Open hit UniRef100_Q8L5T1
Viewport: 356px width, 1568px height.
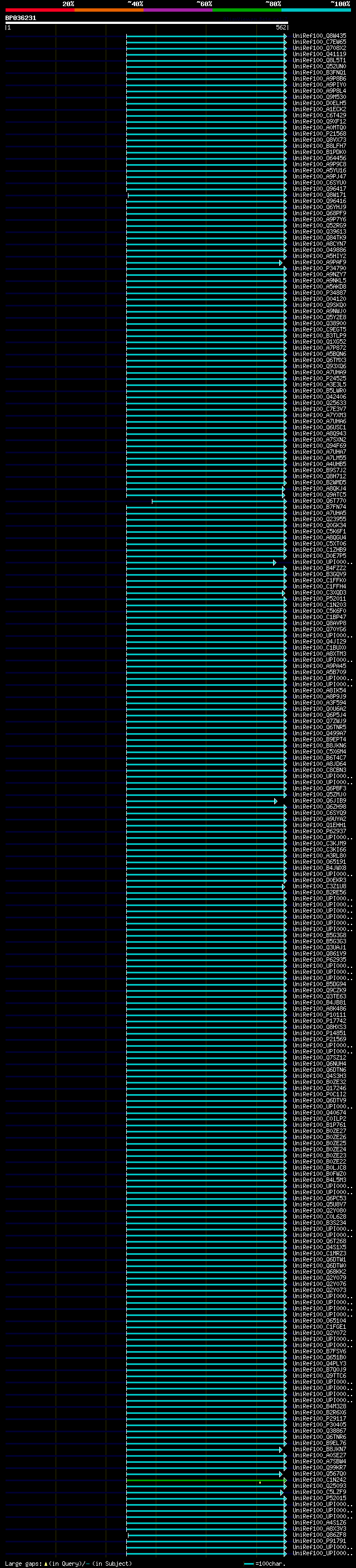319,60
